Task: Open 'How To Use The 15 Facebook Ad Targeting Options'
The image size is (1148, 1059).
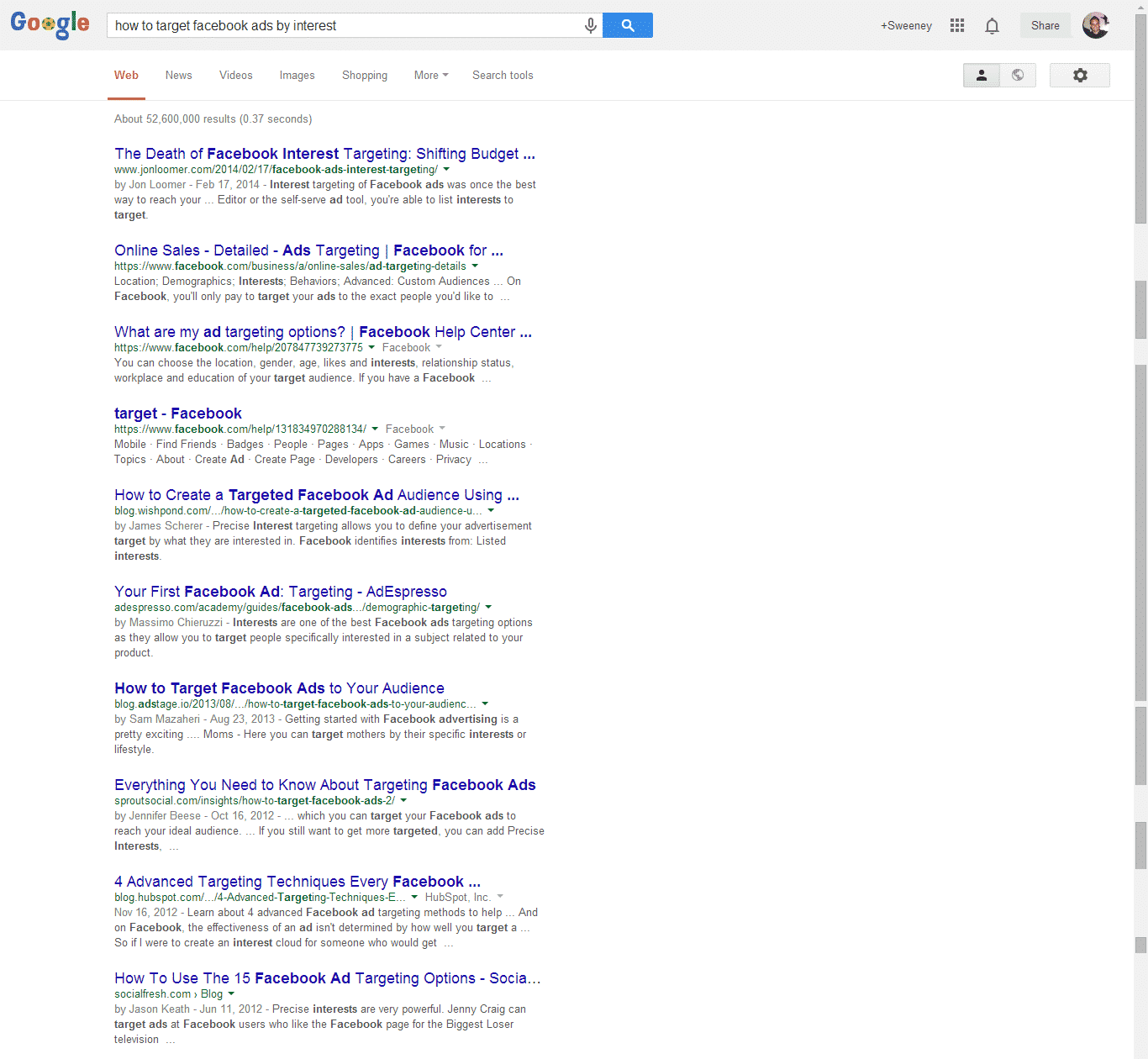Action: [328, 978]
